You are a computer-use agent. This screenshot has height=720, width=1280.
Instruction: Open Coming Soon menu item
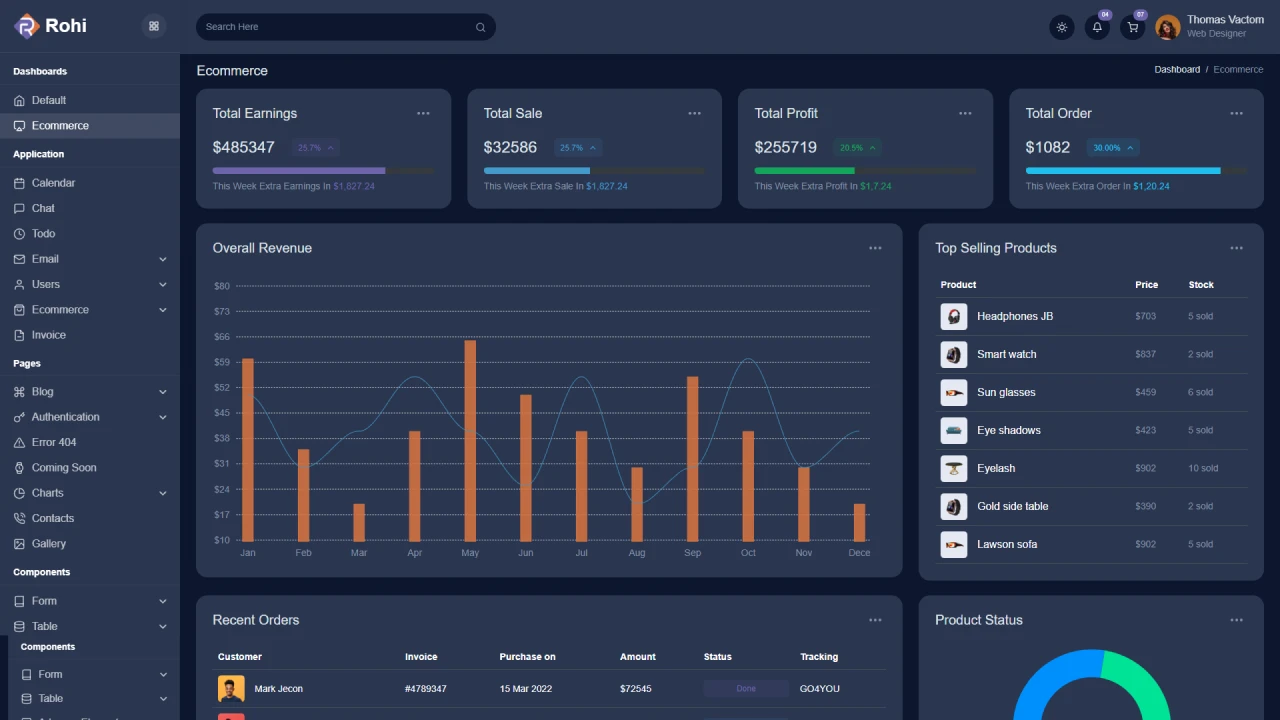click(x=90, y=467)
